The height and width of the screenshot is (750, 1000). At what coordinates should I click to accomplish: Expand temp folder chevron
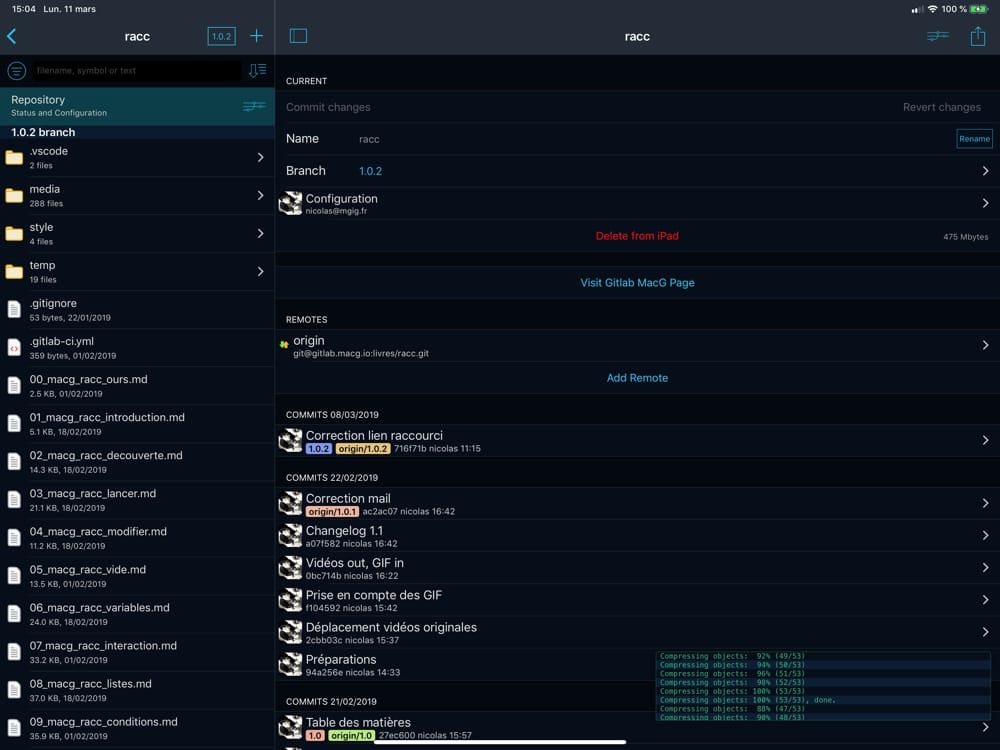(260, 272)
